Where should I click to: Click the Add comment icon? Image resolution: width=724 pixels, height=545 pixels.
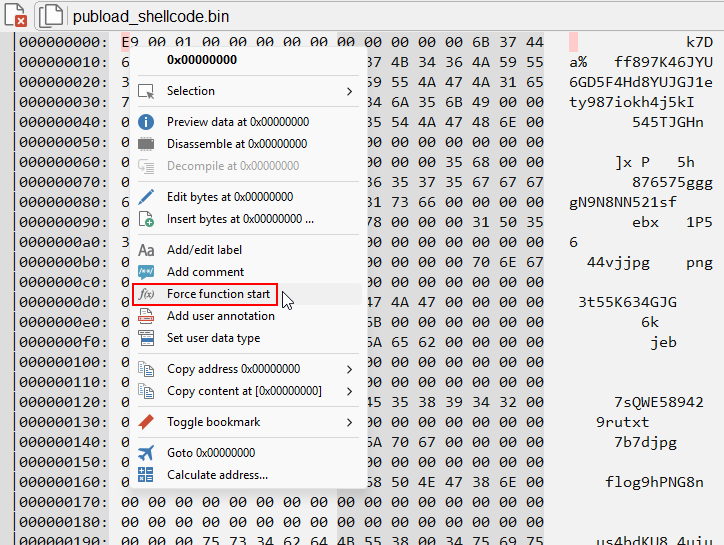point(146,272)
